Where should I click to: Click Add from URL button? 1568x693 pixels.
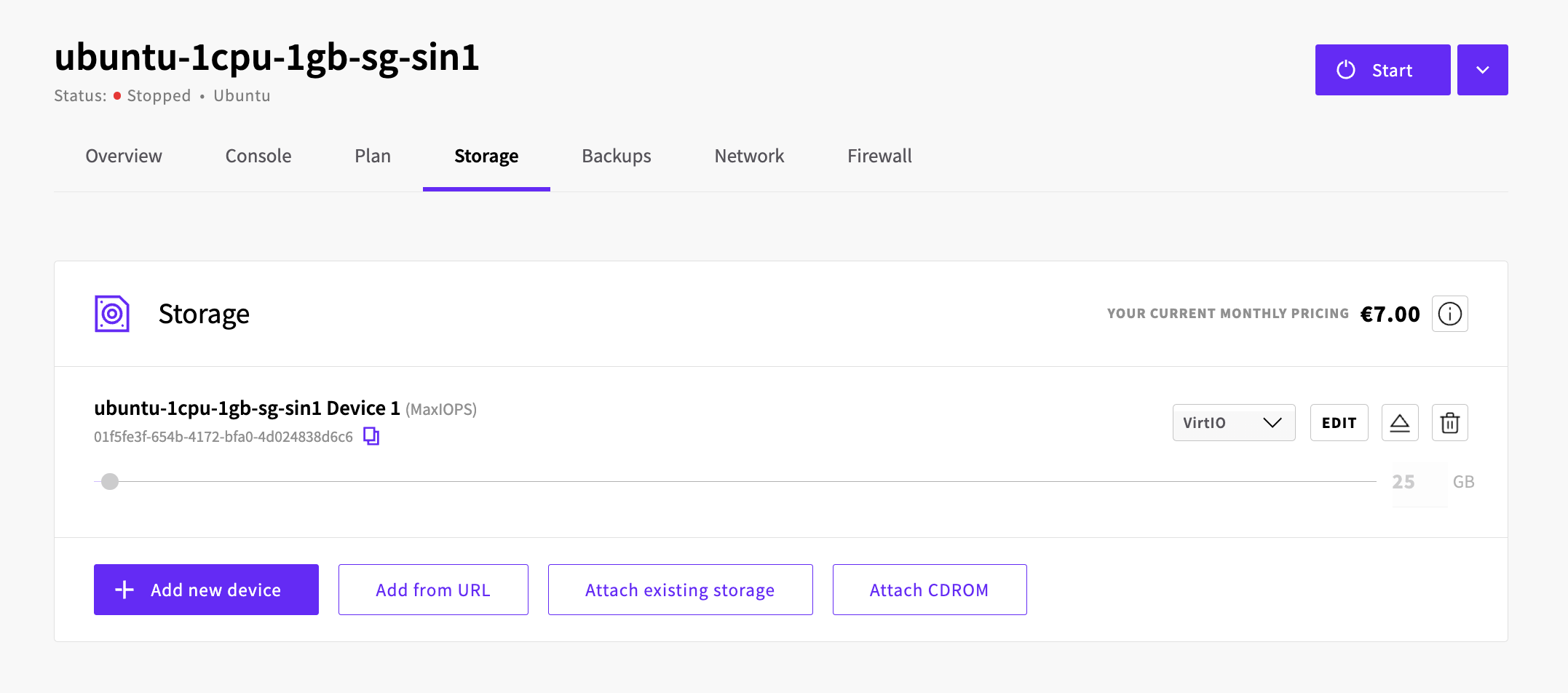pyautogui.click(x=433, y=590)
